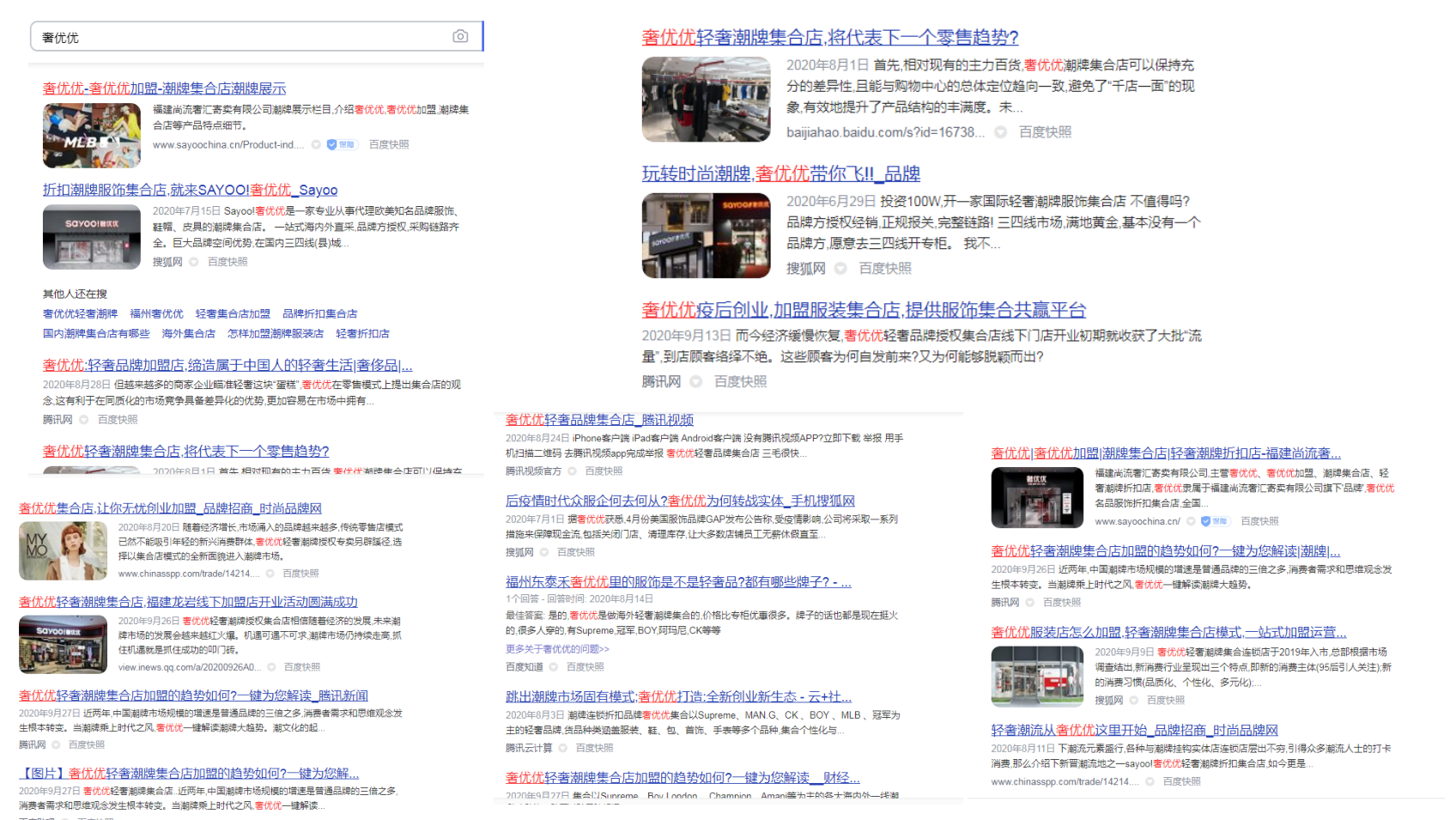
Task: Open the arrow icon after 搜狐网 in 折扣潮牌服饰集合店 result
Action: point(194,262)
